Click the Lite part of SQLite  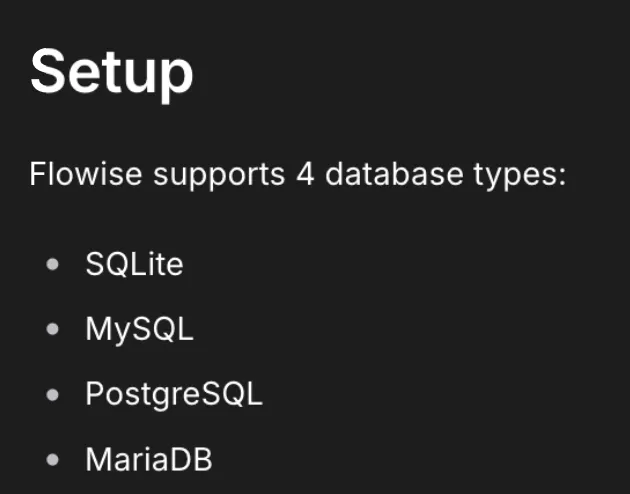(159, 265)
